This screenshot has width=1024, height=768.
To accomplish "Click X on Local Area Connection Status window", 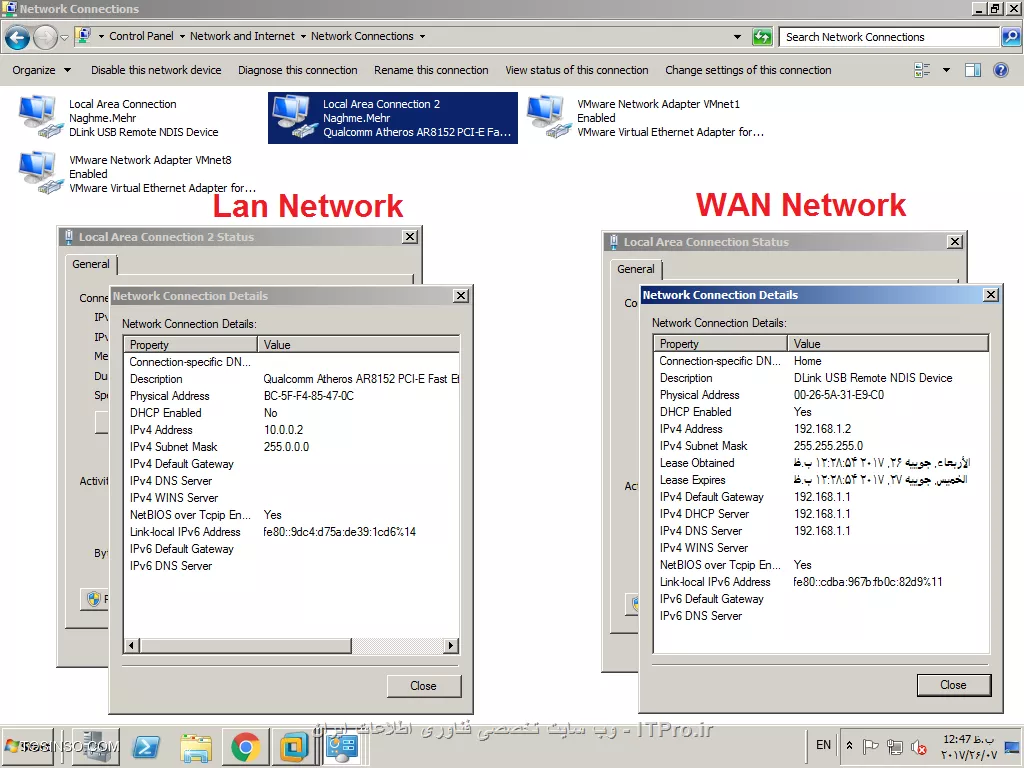I will click(x=955, y=242).
